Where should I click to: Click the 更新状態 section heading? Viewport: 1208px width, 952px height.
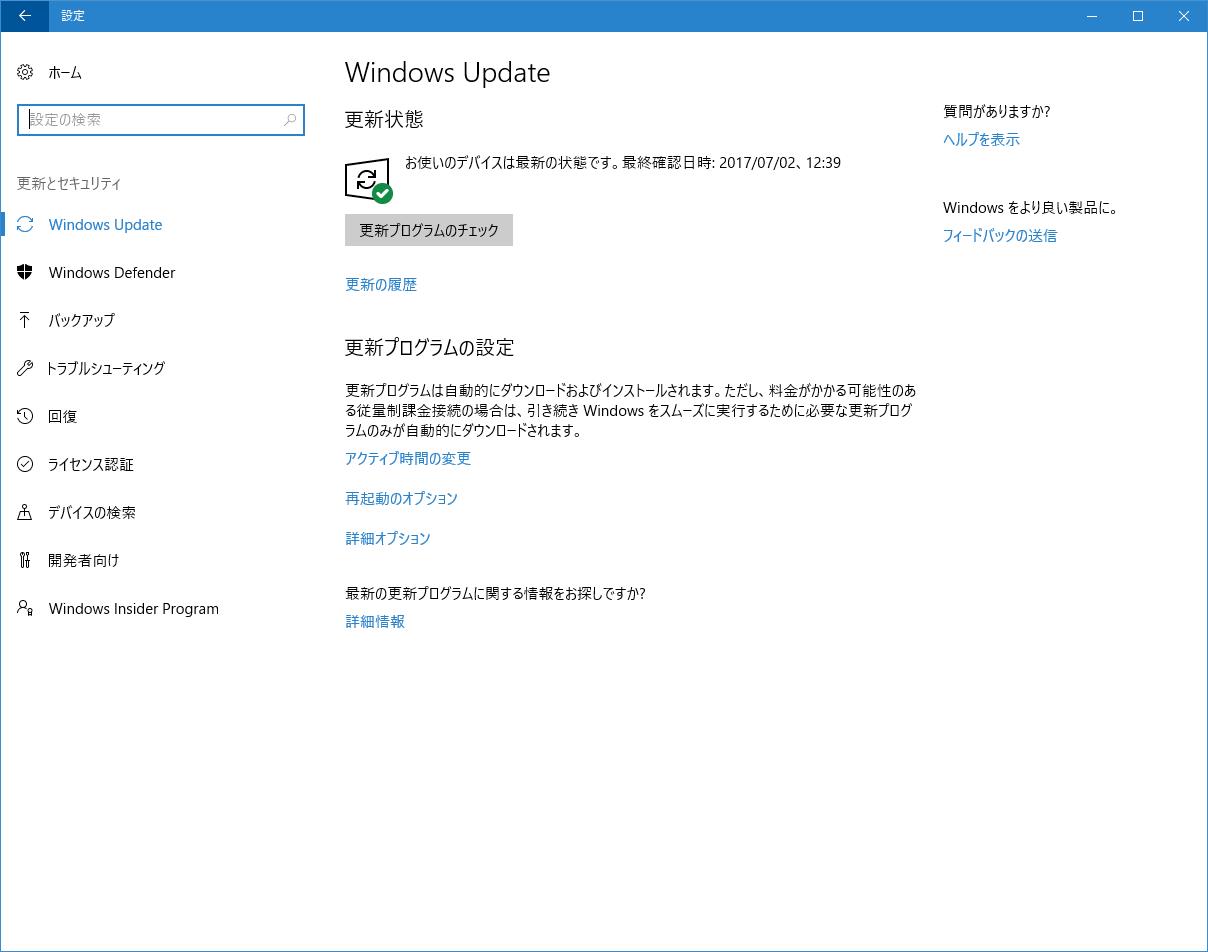coord(384,120)
